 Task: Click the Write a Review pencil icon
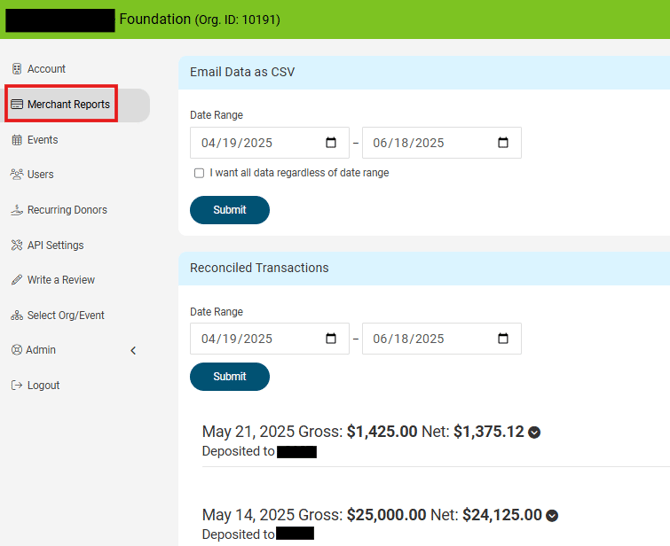pyautogui.click(x=17, y=280)
